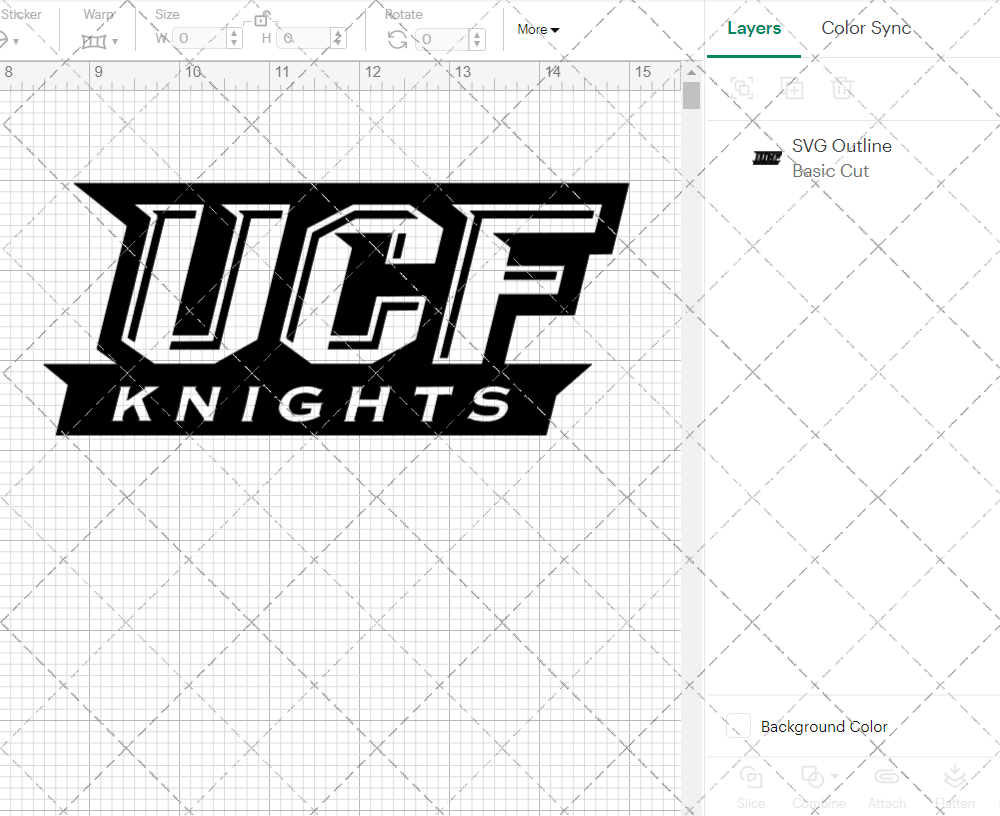Open the More dropdown menu
The image size is (1000, 816).
click(x=538, y=29)
